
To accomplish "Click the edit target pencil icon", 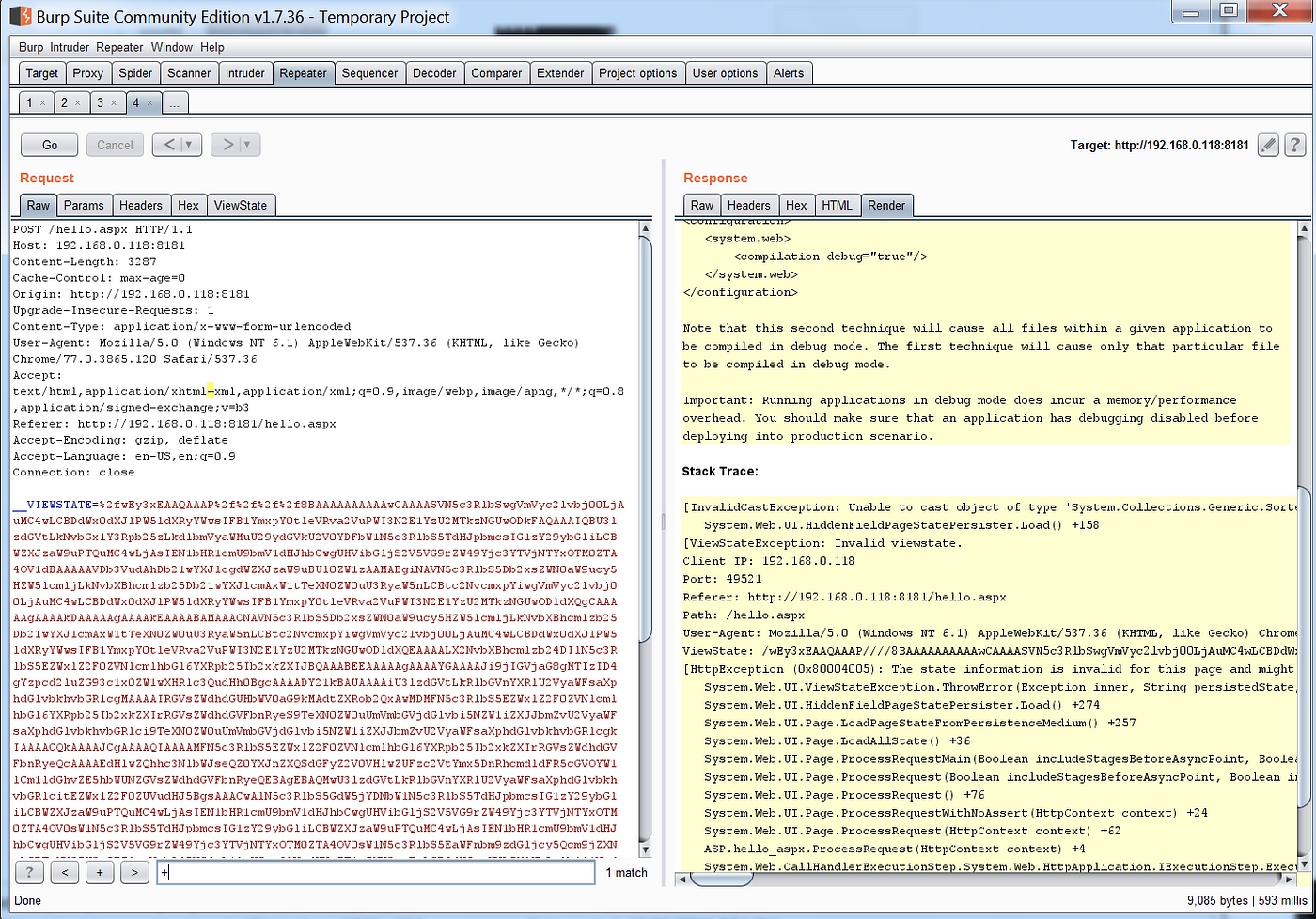I will [1269, 145].
